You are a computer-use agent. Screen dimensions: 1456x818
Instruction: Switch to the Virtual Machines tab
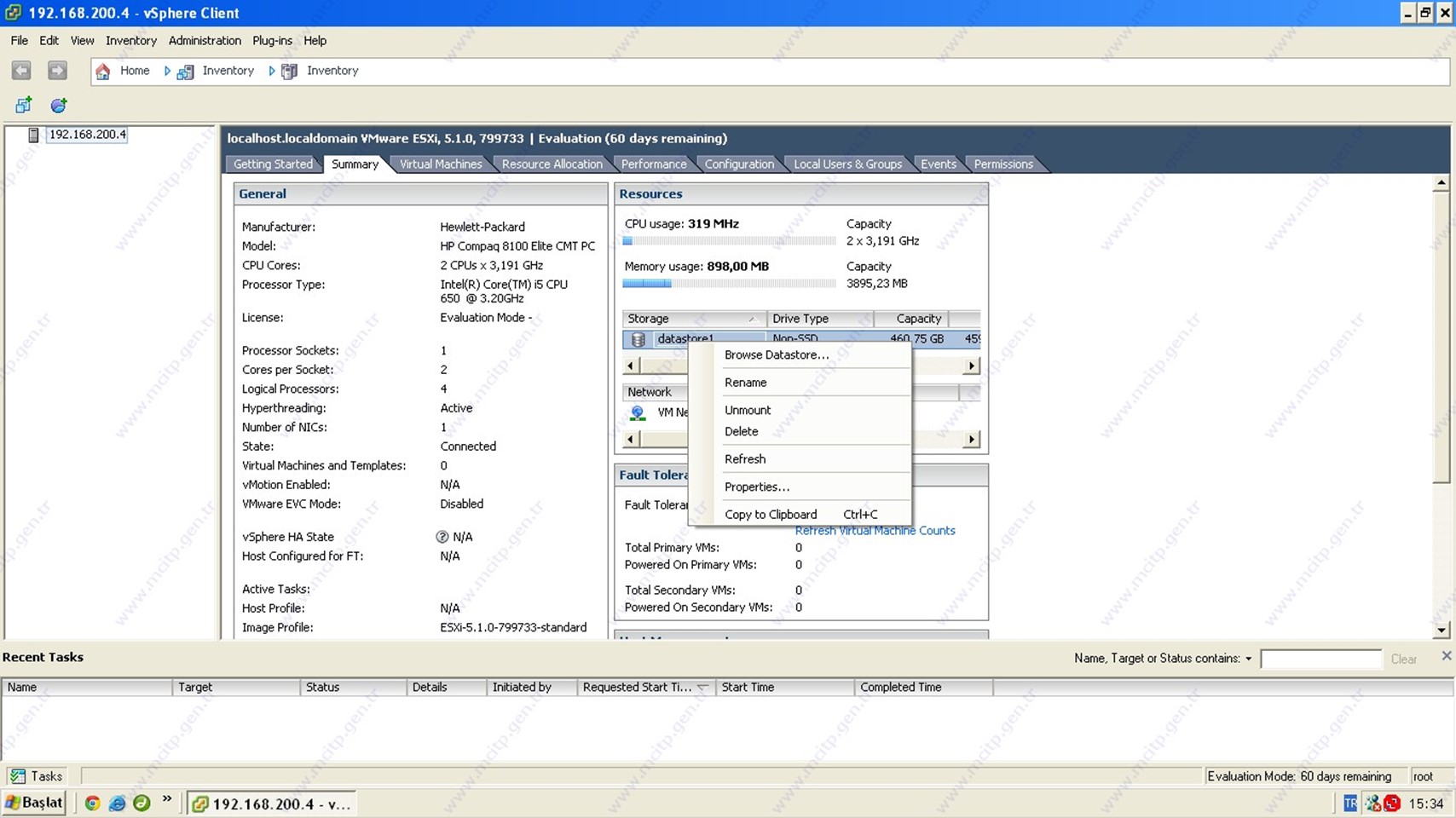[x=441, y=164]
